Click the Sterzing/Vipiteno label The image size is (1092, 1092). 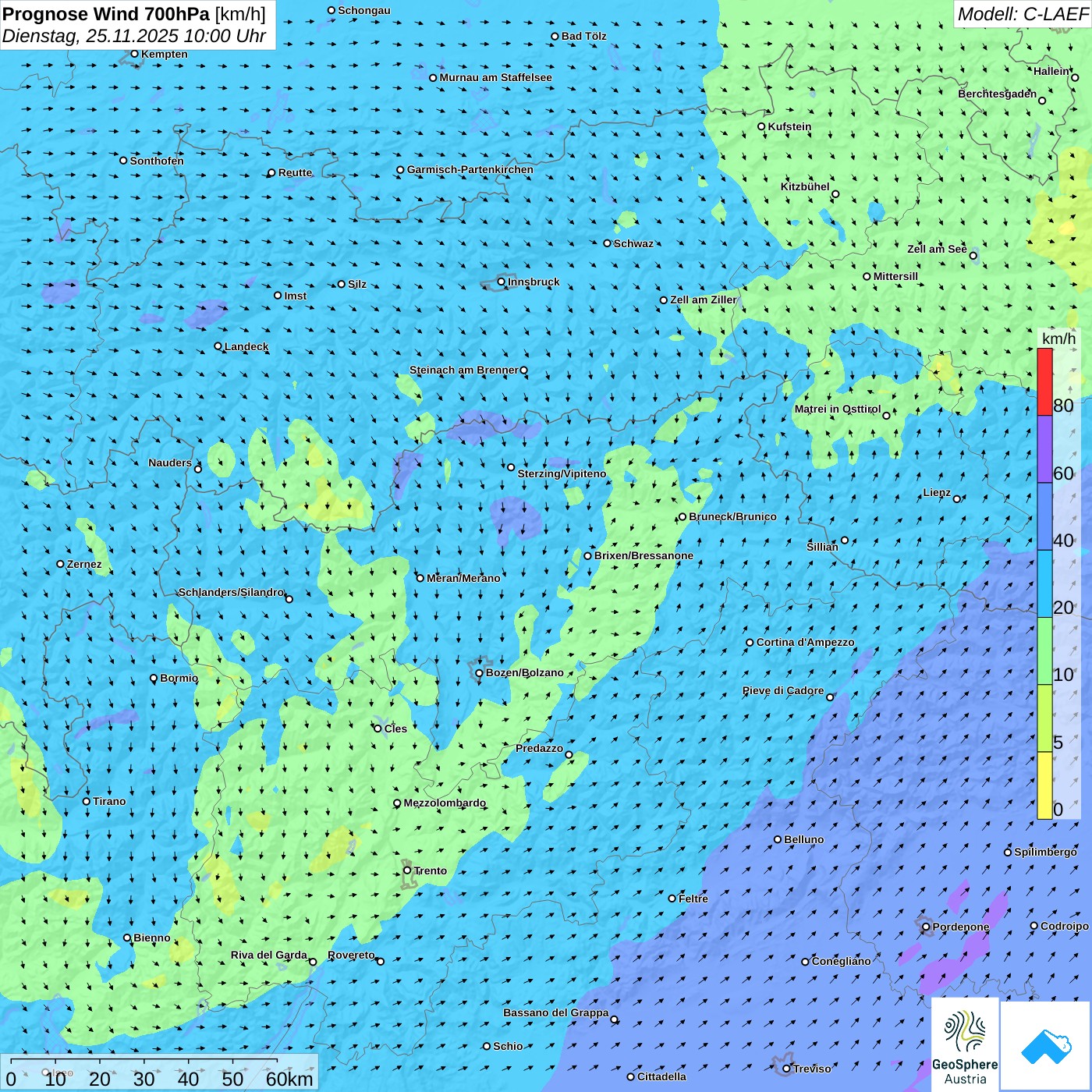coord(562,473)
